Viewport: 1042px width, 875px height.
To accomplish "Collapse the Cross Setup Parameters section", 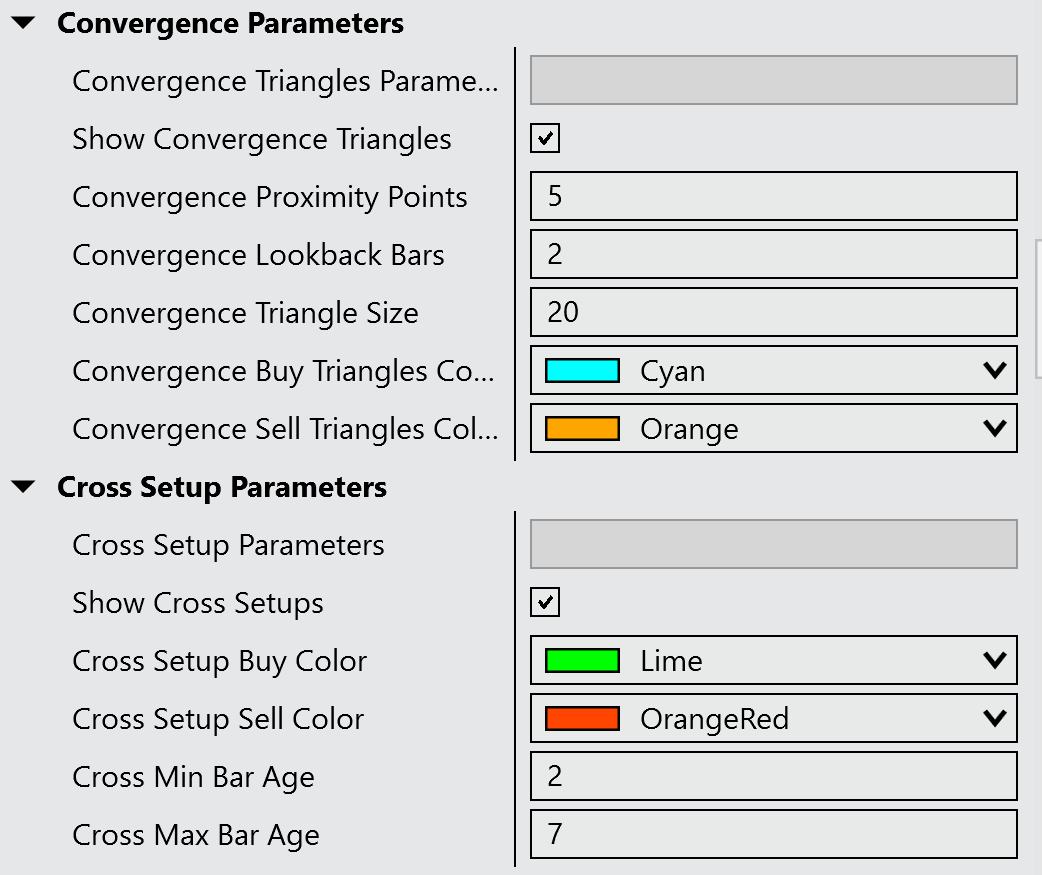I will click(23, 488).
